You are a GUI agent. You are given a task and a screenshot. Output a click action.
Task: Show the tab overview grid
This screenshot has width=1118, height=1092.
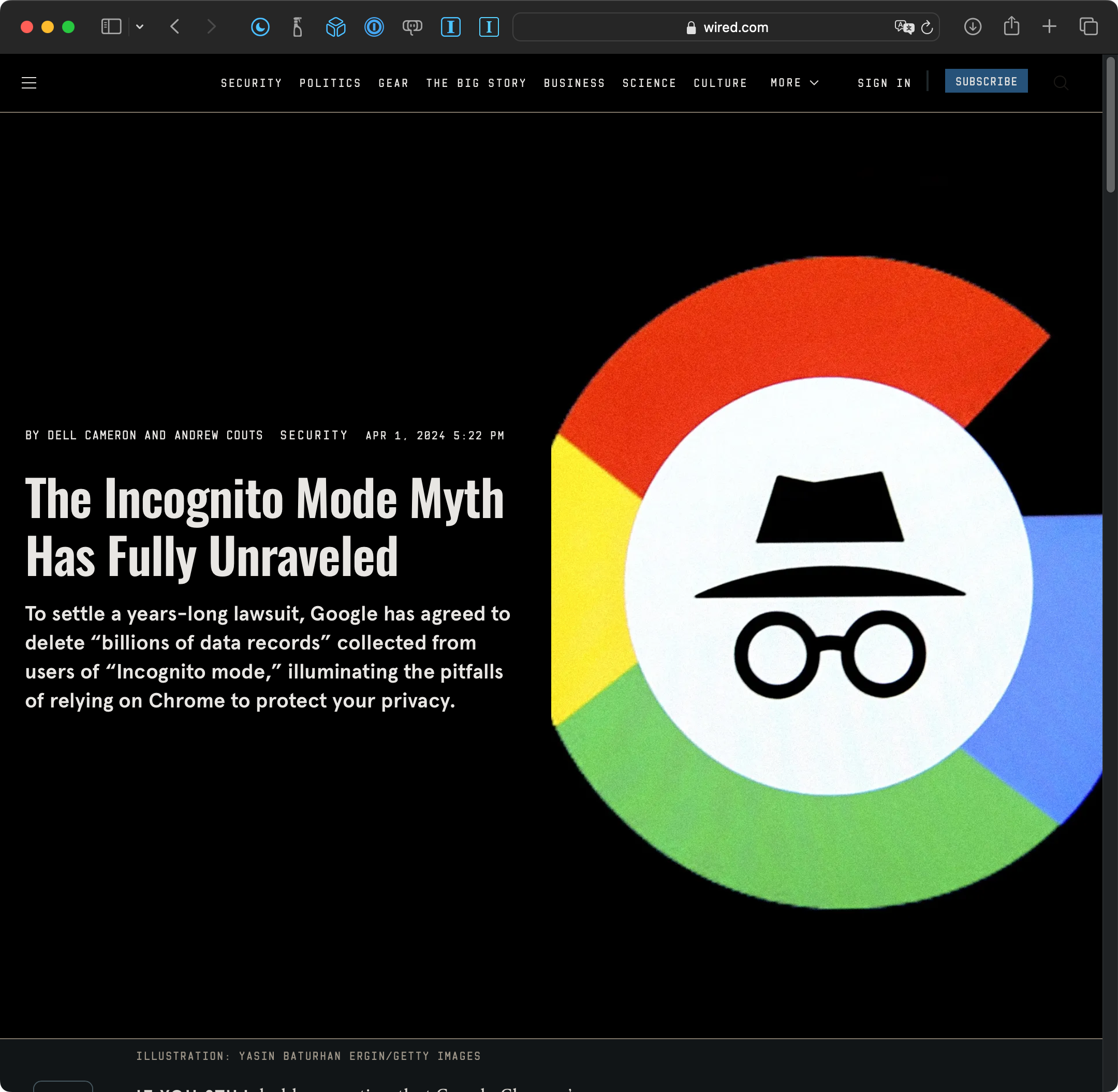[x=1088, y=27]
